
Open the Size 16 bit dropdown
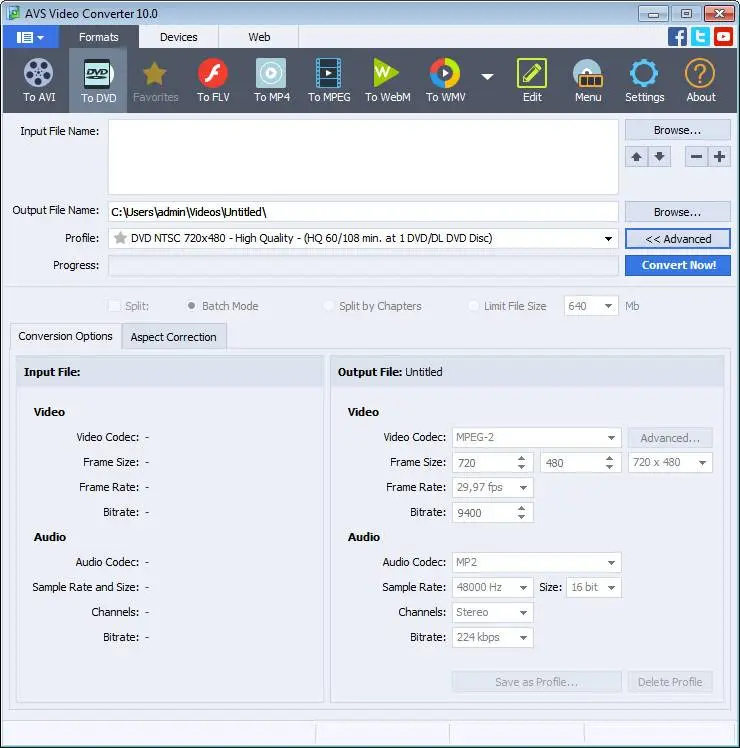[x=611, y=587]
